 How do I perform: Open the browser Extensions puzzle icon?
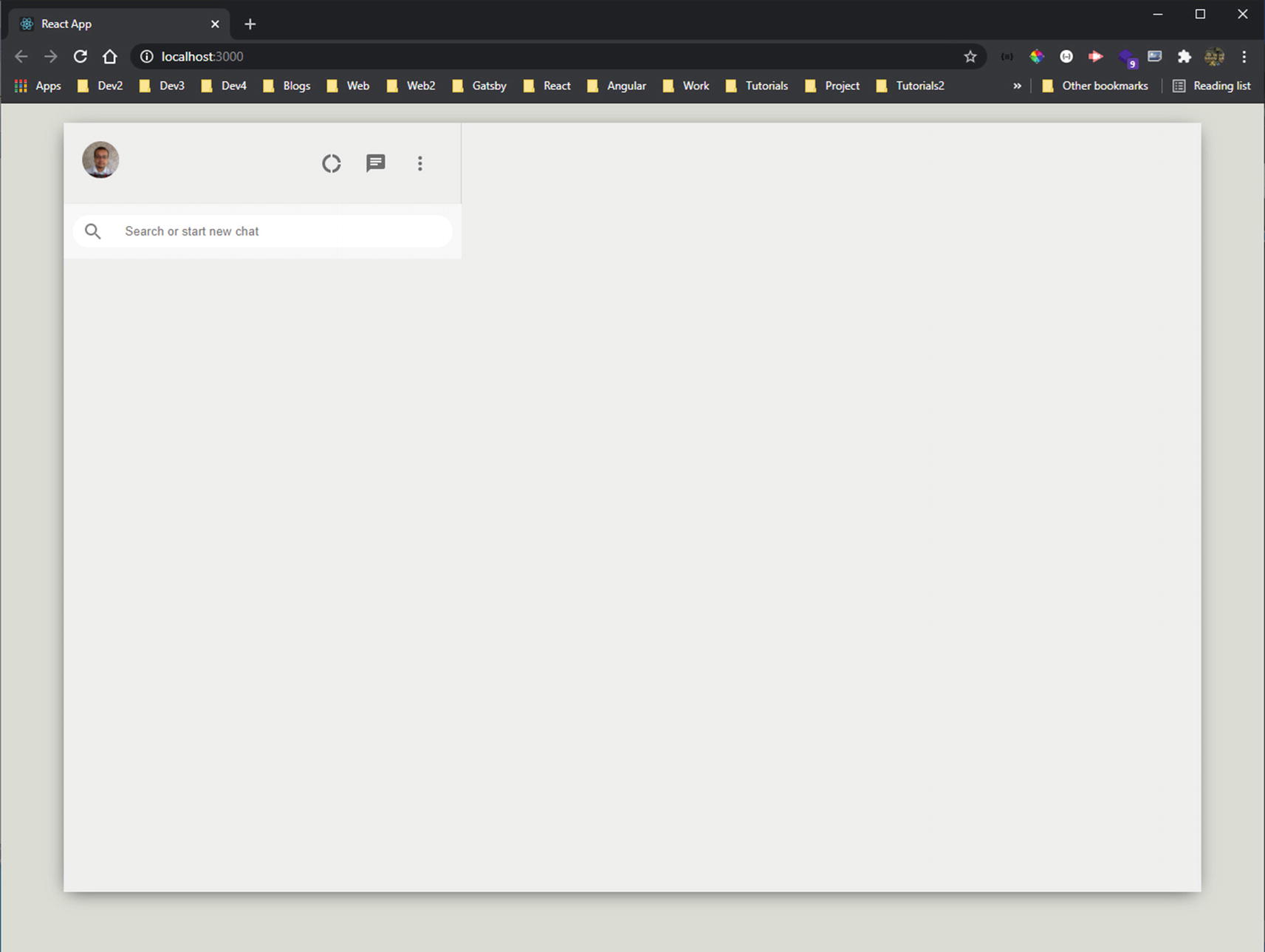click(x=1184, y=56)
